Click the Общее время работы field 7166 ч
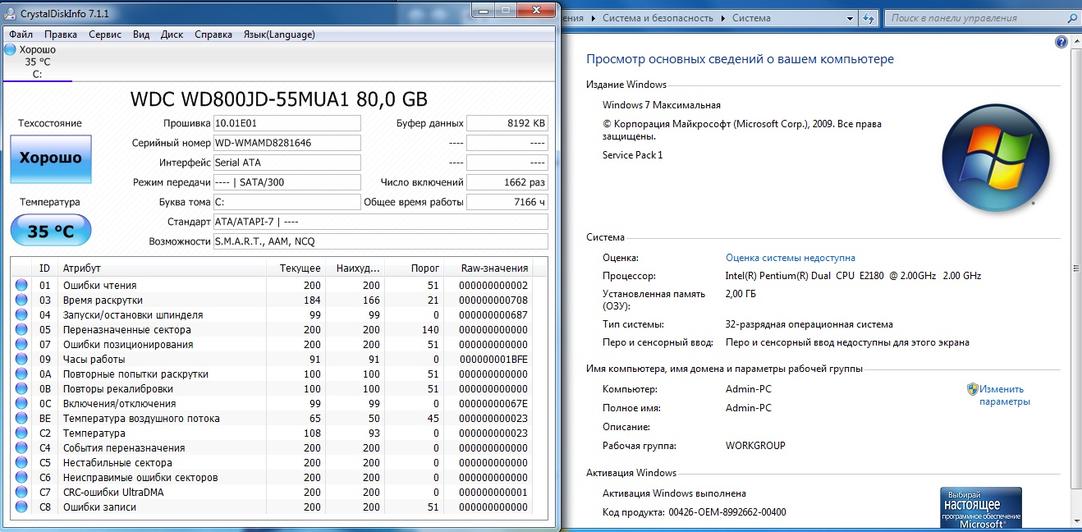Viewport: 1082px width, 532px height. [507, 202]
